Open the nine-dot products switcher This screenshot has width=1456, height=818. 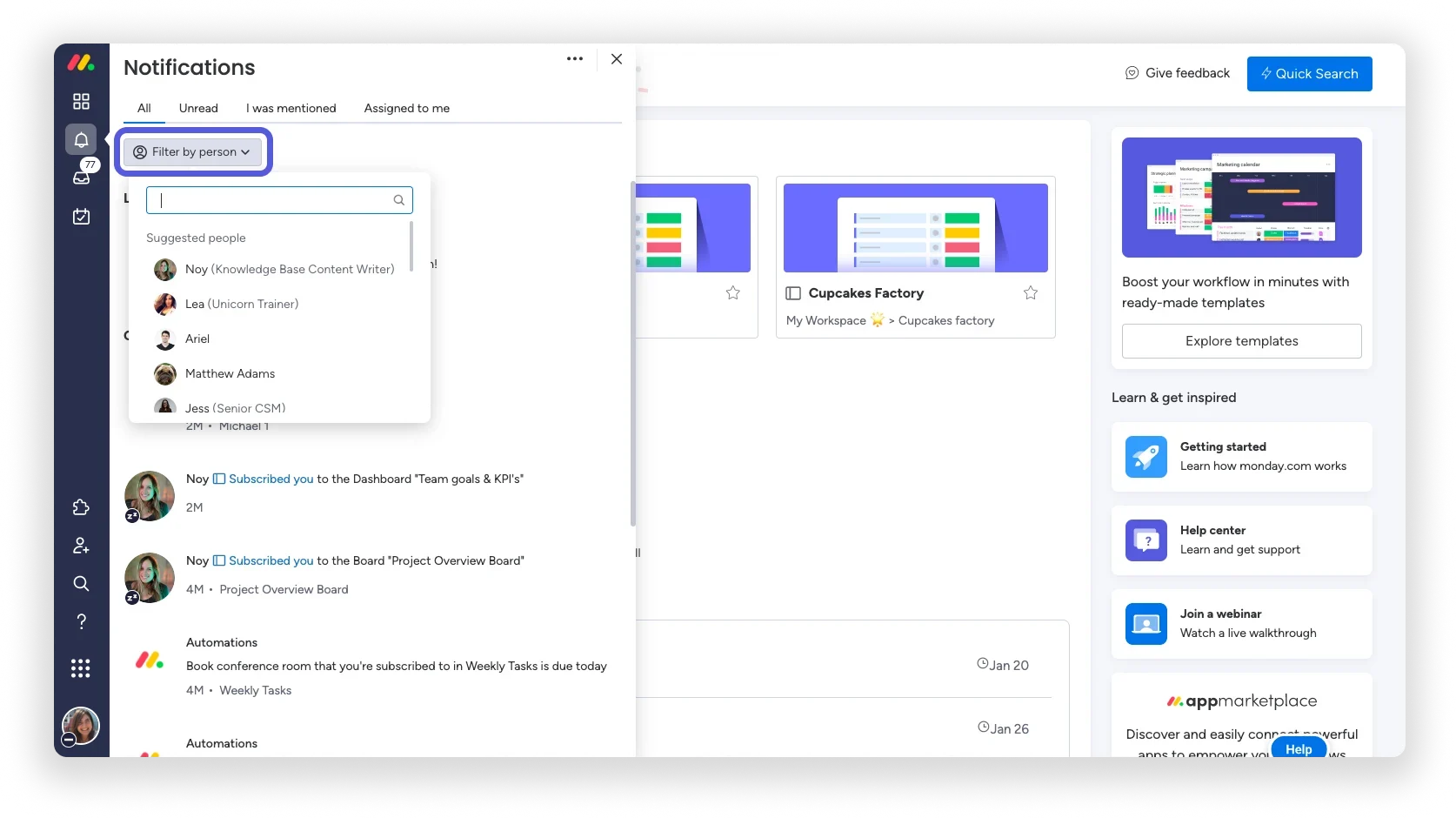click(81, 667)
